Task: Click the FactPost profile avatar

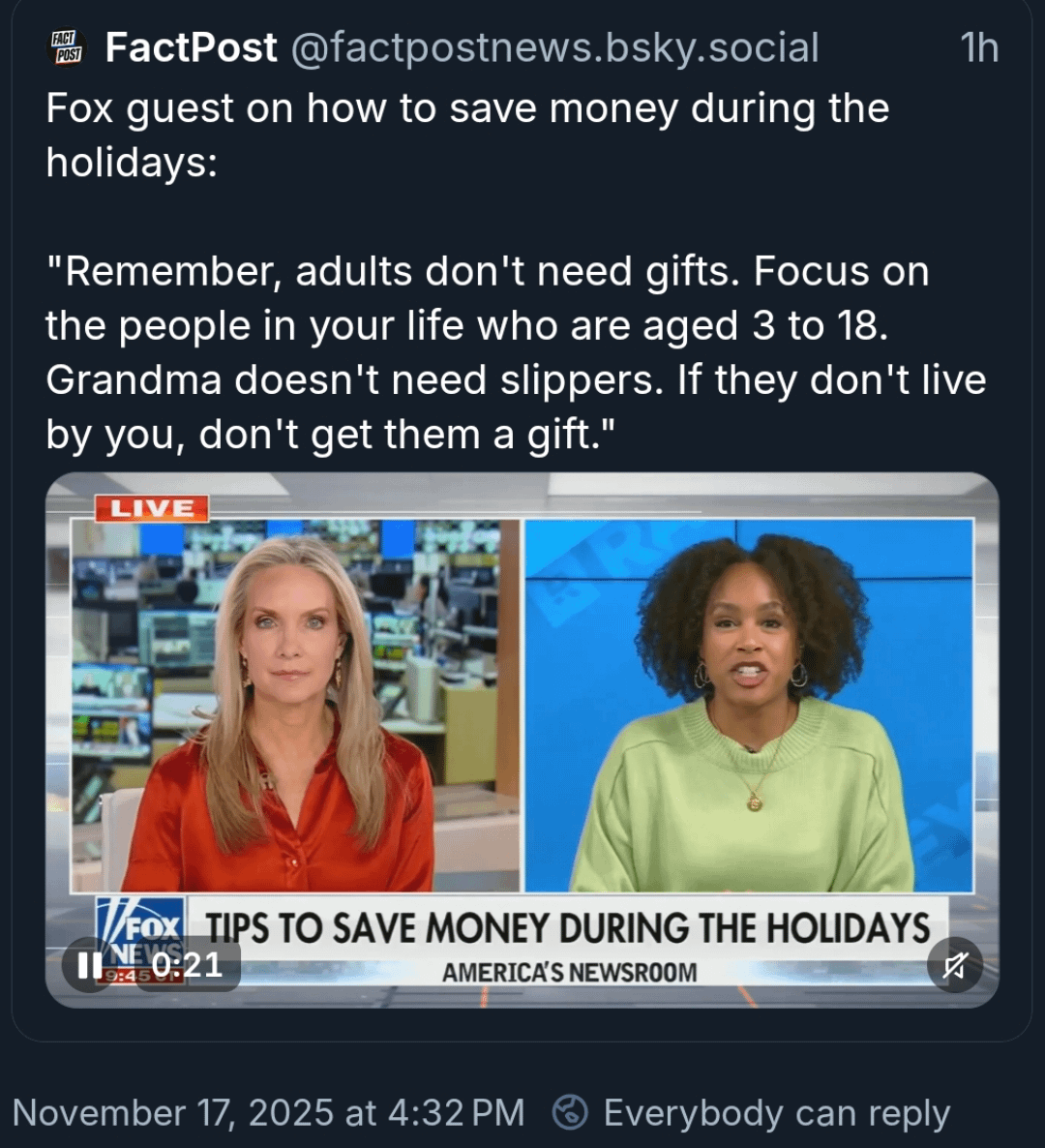Action: (68, 47)
